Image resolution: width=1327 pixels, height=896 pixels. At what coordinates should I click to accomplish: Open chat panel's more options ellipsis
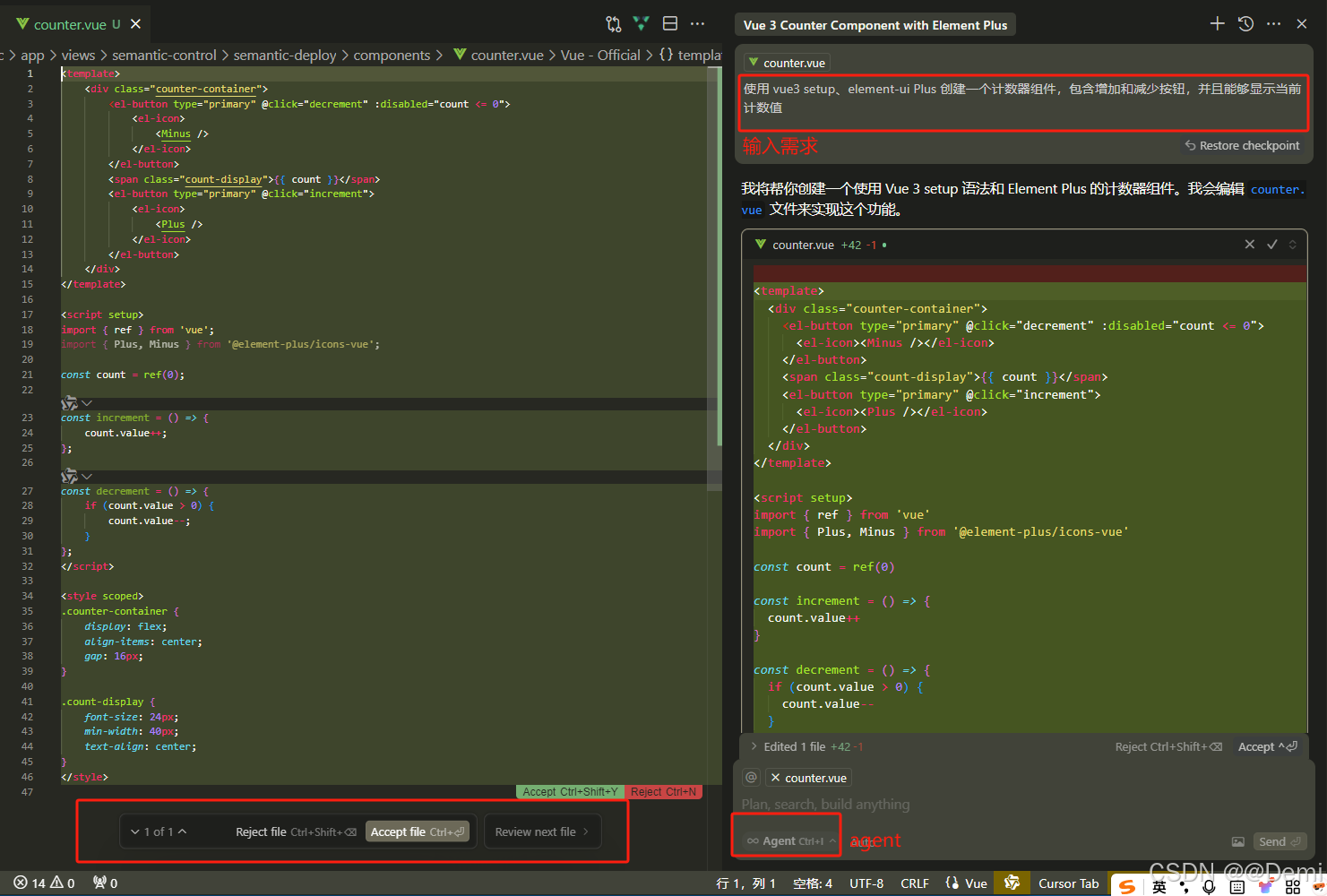1273,24
